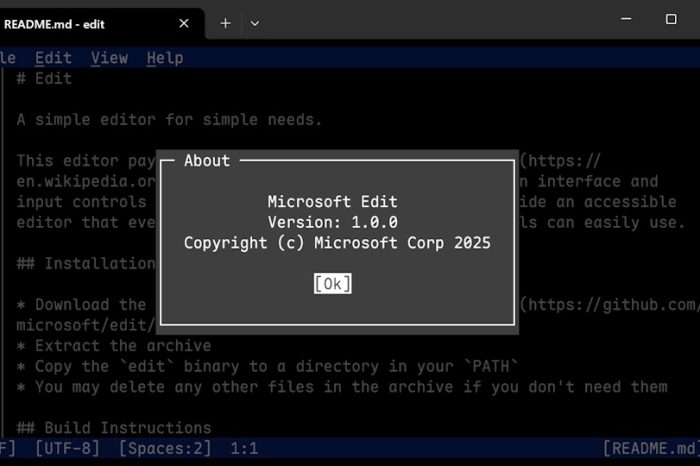Image resolution: width=700 pixels, height=466 pixels.
Task: Click the copyright line in About dialog
Action: 337,243
